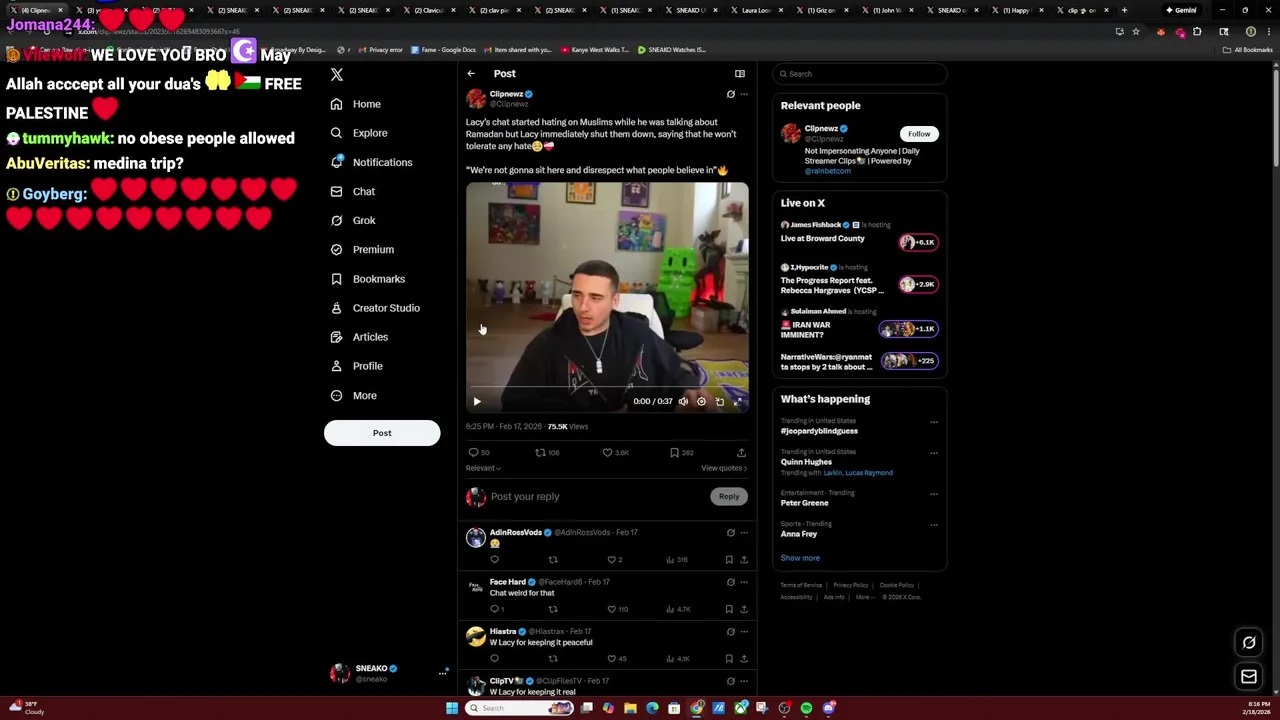
Task: Toggle video picture-in-picture mode
Action: [x=720, y=401]
